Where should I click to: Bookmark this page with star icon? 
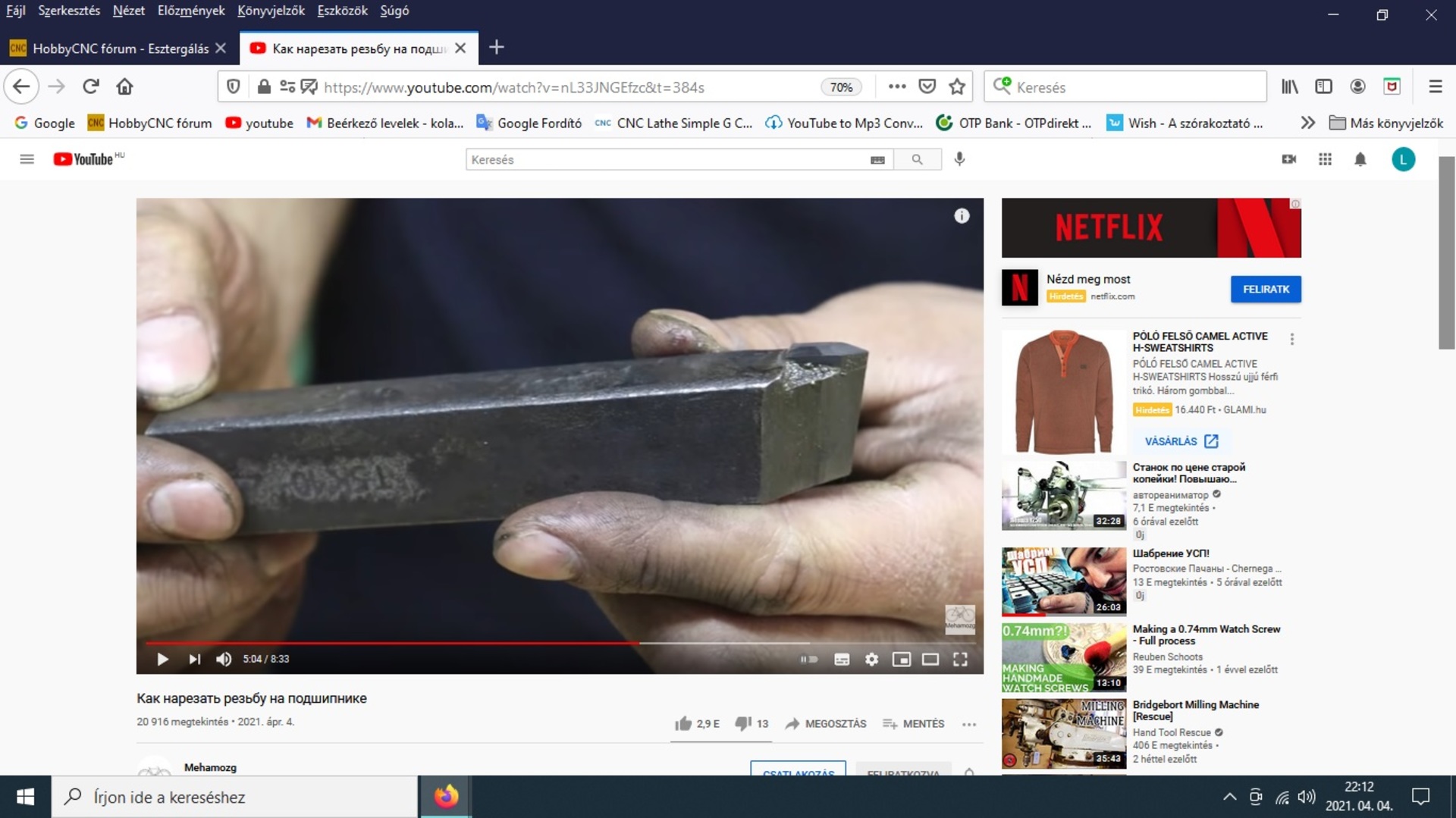point(957,87)
